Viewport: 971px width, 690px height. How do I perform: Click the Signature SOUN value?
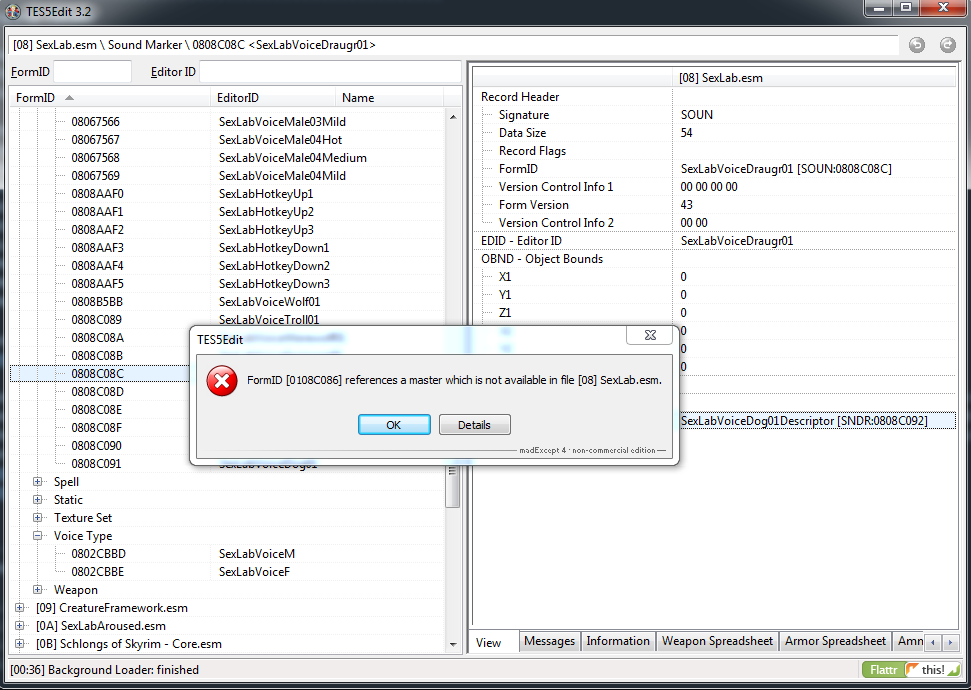[x=697, y=115]
